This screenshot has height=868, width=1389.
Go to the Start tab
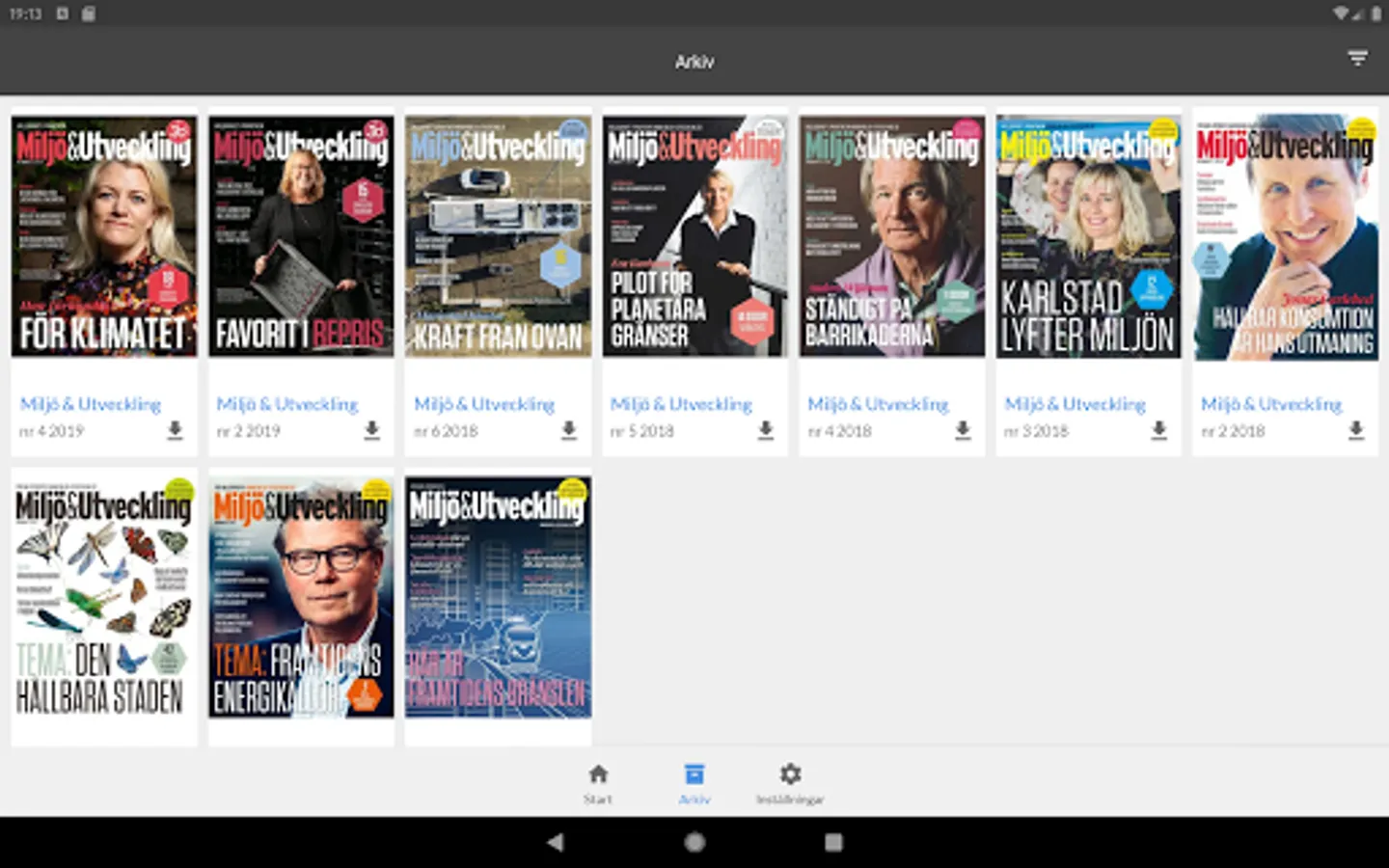pos(598,783)
